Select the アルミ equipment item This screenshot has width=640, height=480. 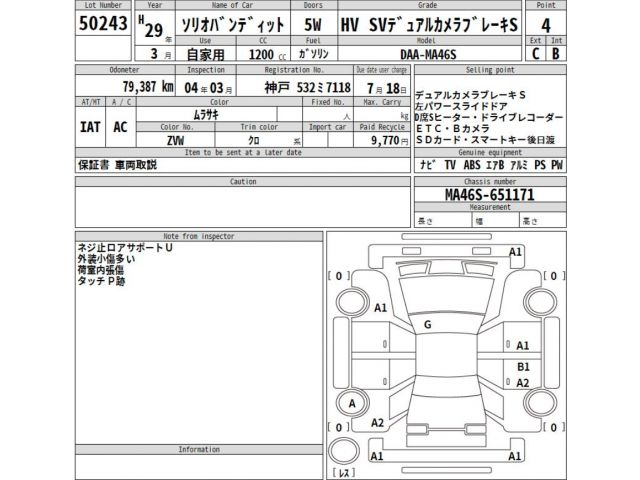(518, 165)
